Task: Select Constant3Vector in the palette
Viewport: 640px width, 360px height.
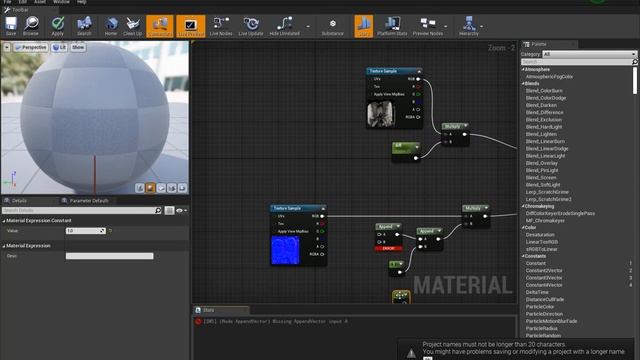Action: pos(544,278)
